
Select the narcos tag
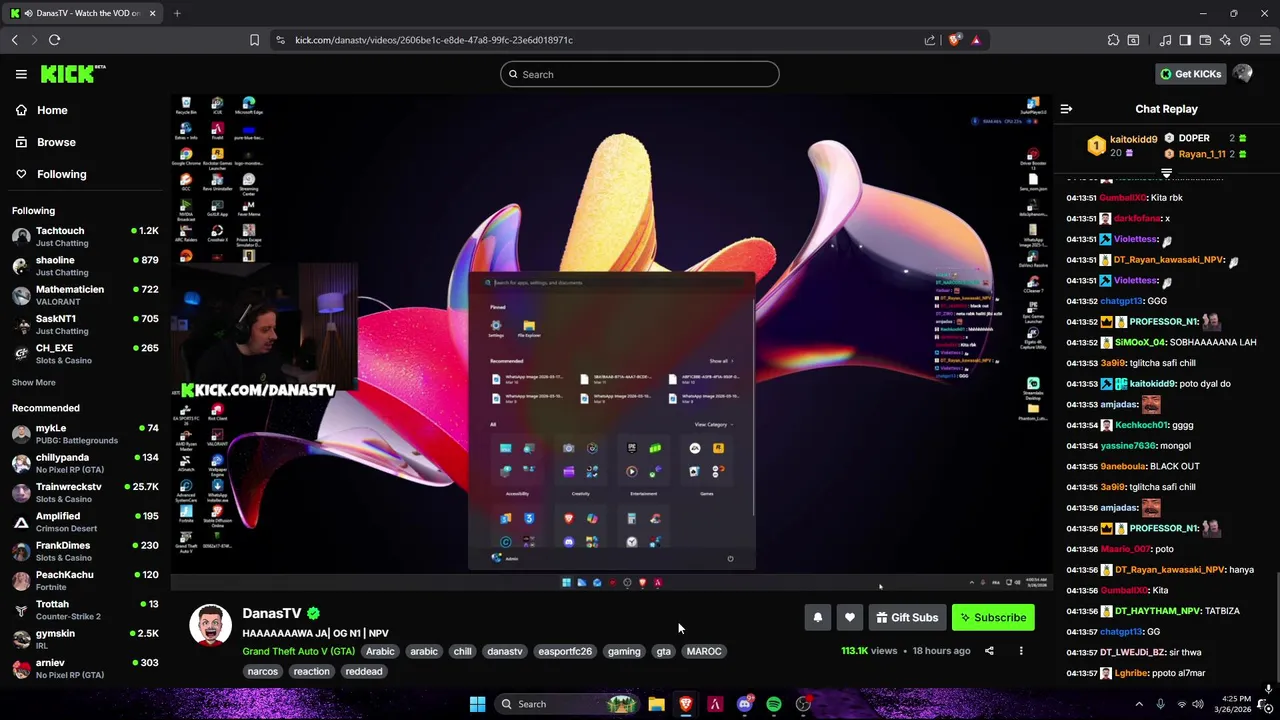tap(263, 671)
